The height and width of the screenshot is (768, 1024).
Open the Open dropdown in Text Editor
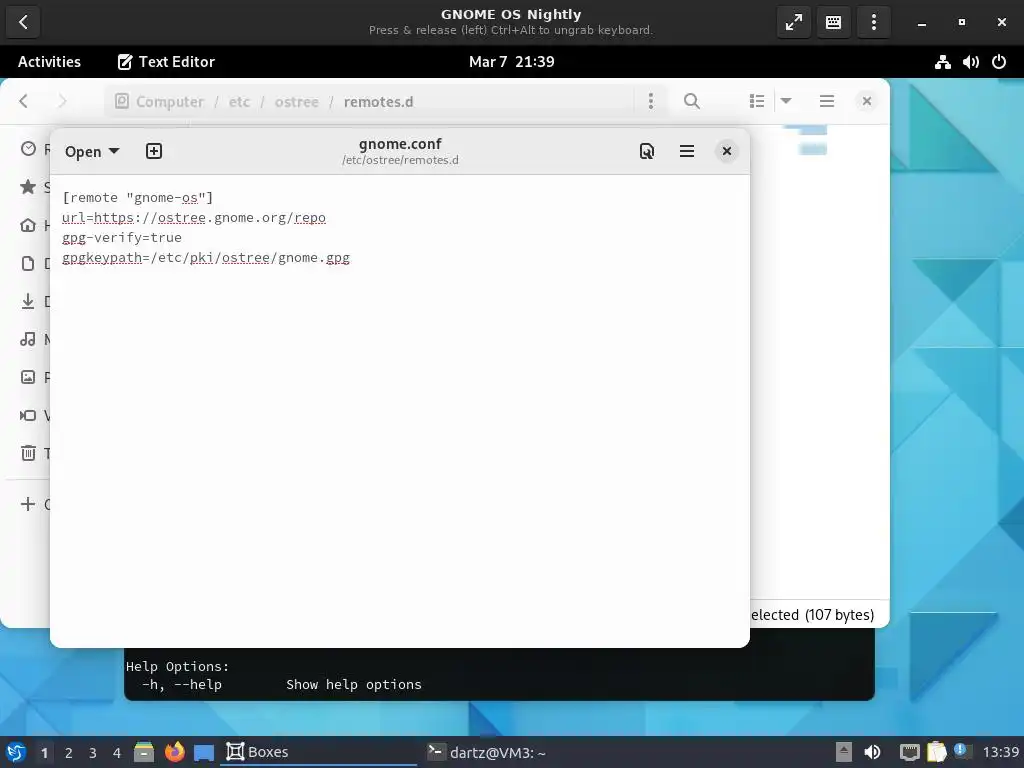click(92, 152)
